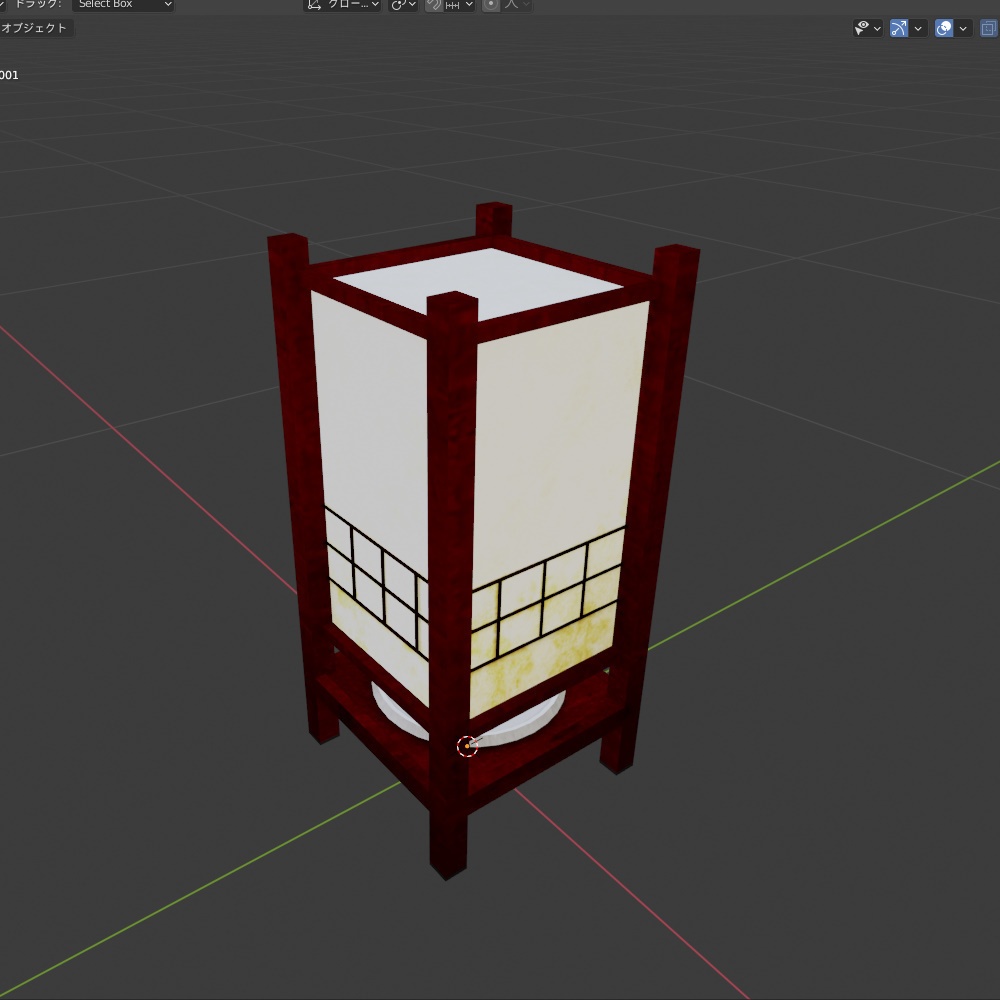Click the オブジェクト mode label
1000x1000 pixels.
click(37, 27)
